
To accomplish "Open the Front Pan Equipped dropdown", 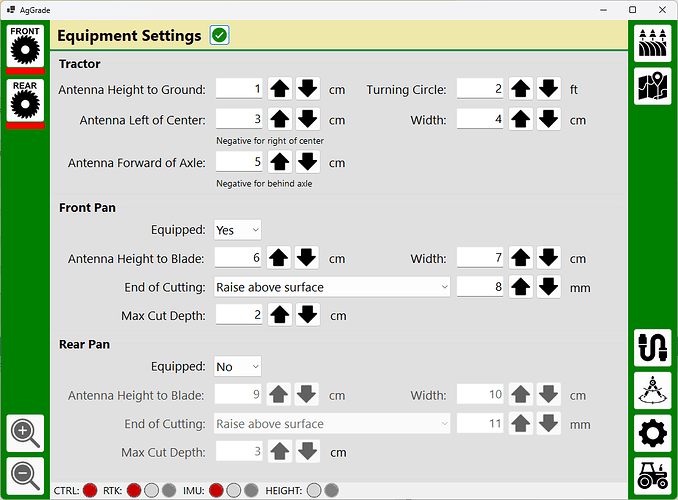I will point(237,230).
